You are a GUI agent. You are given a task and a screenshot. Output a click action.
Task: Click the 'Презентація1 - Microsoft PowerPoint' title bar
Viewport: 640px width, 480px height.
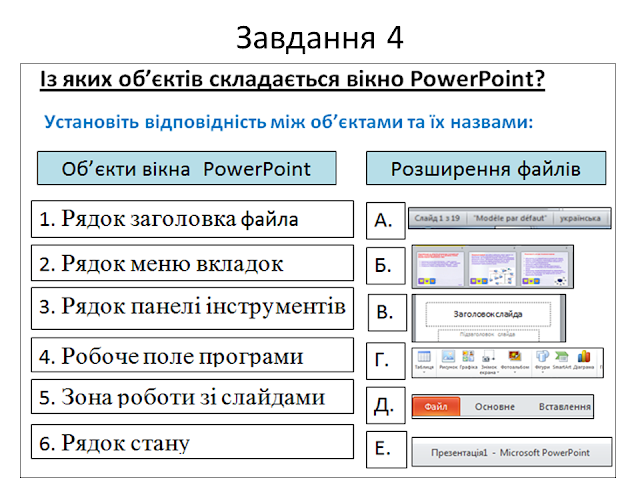(511, 452)
